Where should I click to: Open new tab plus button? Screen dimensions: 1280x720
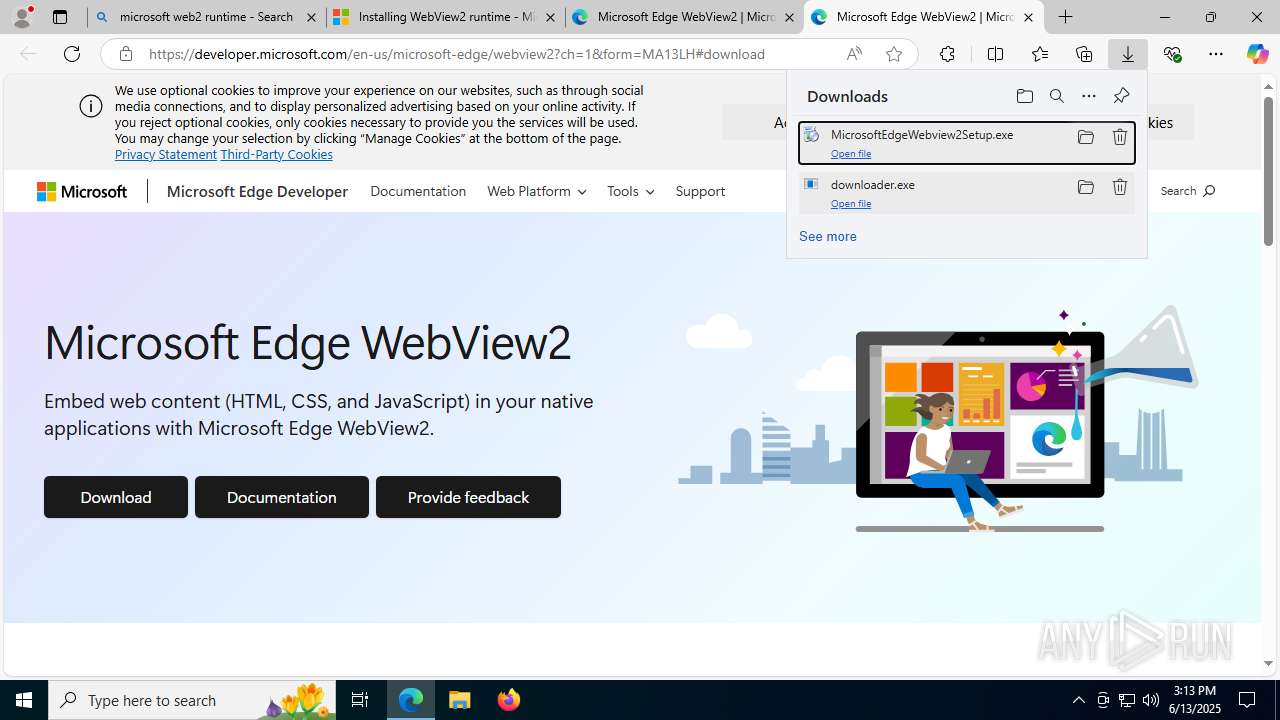point(1066,17)
